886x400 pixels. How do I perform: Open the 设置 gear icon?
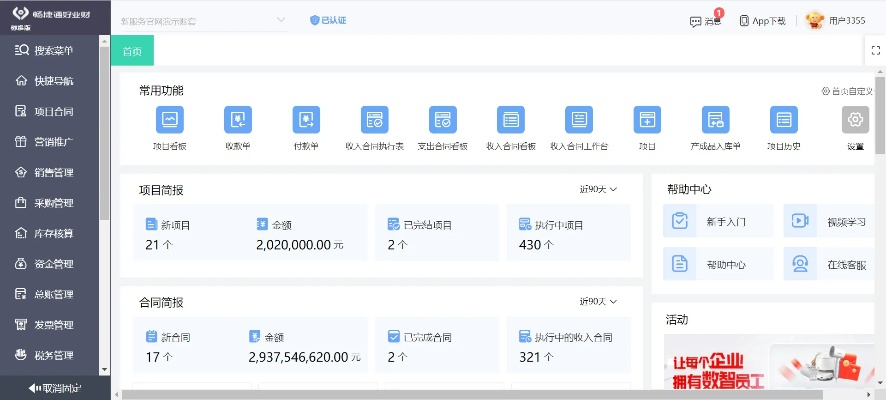855,121
